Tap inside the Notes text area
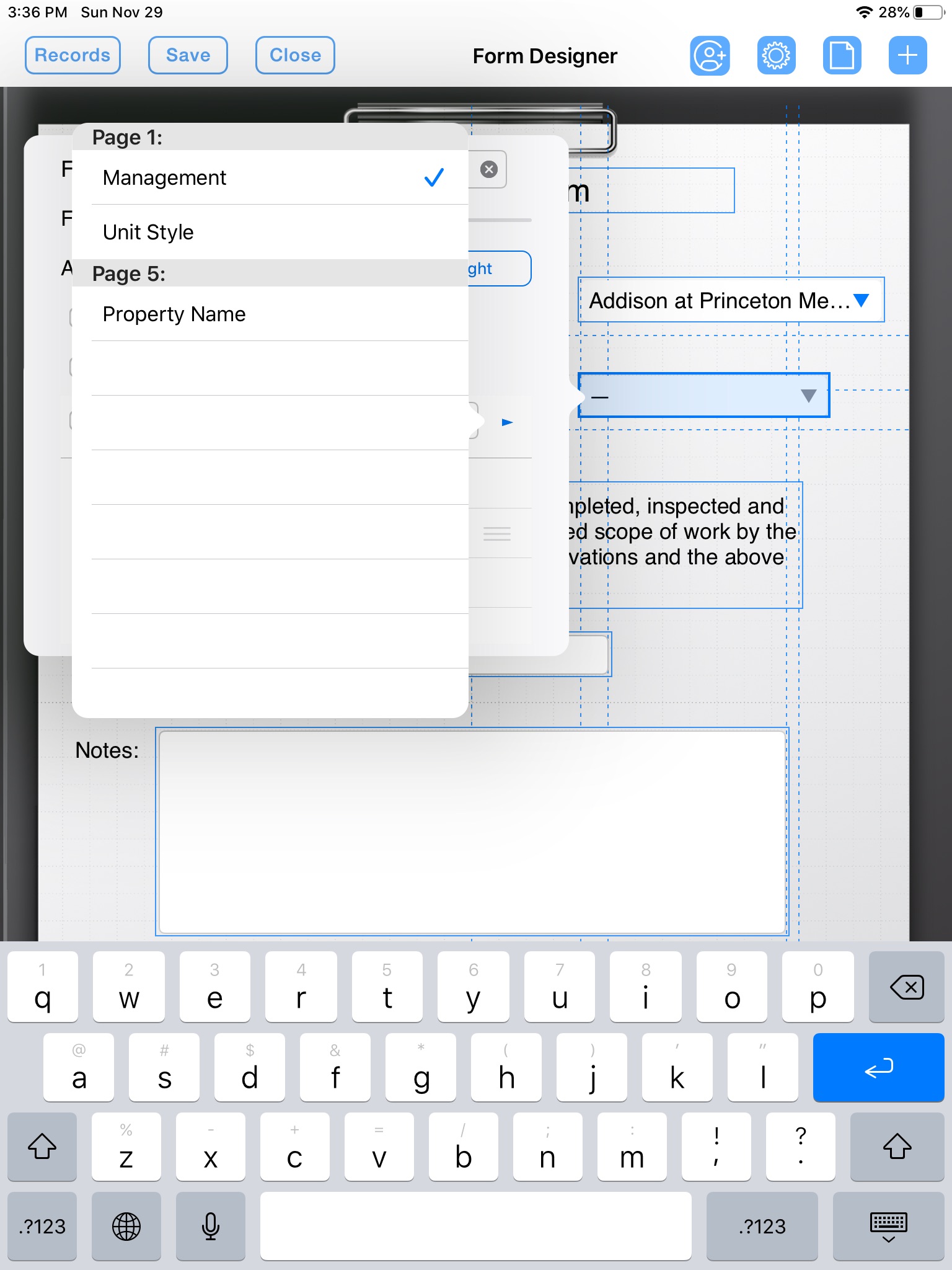 coord(472,832)
